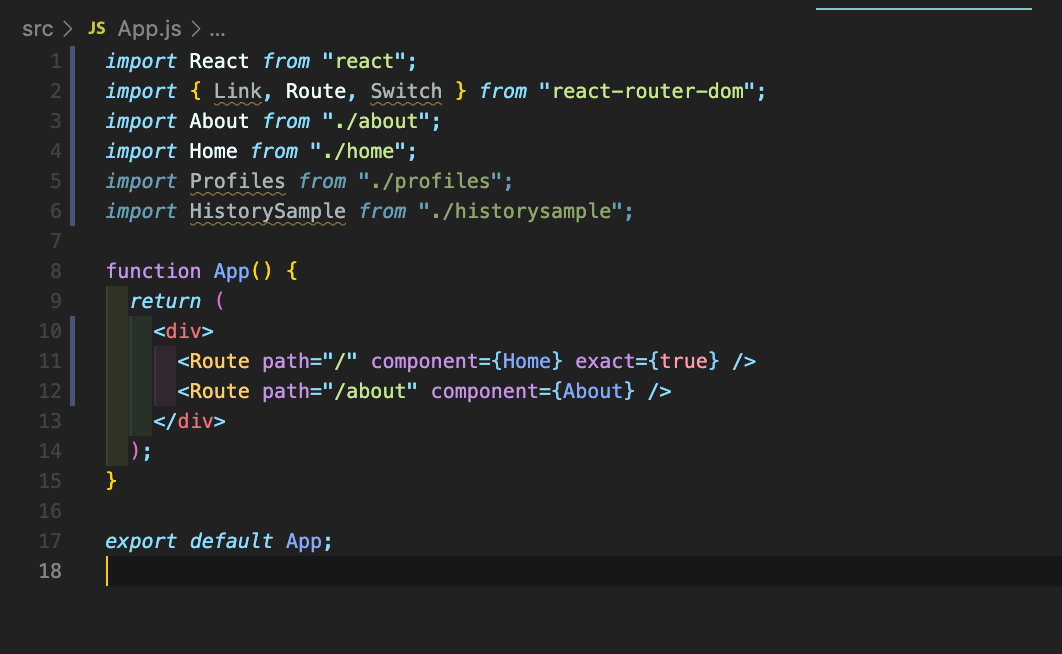Expand the breadcrumb ellipsis symbol path
1062x654 pixels.
[217, 30]
